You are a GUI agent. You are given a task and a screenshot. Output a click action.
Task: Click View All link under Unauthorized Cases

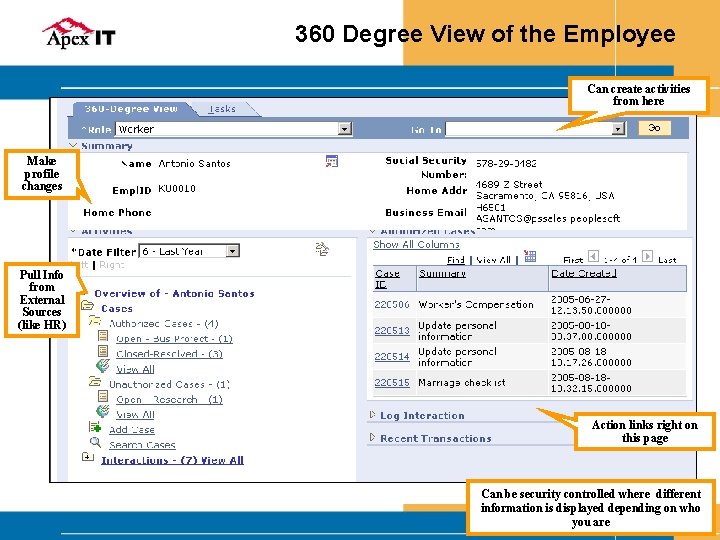click(x=135, y=415)
